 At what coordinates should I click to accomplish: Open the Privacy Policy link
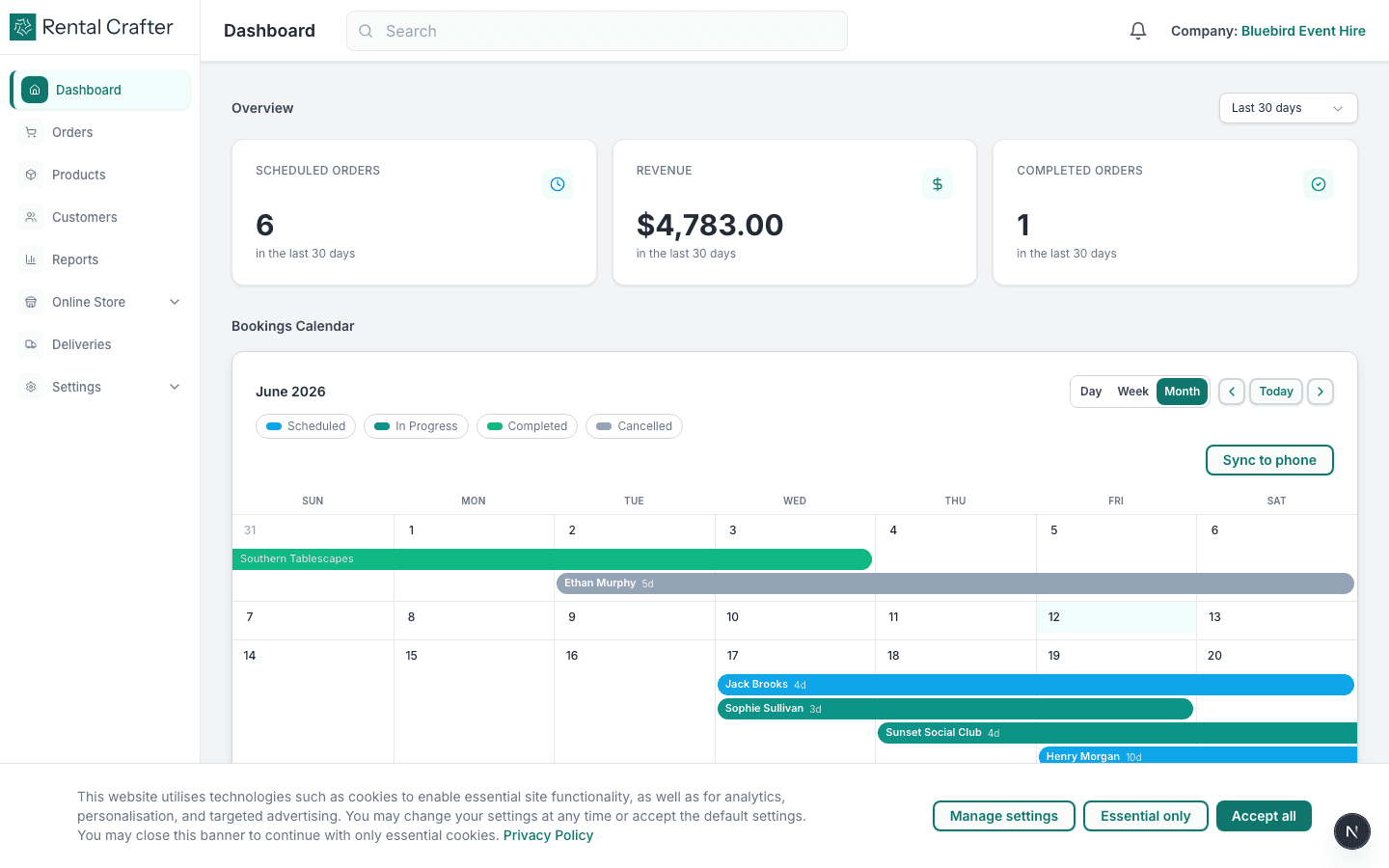point(548,835)
